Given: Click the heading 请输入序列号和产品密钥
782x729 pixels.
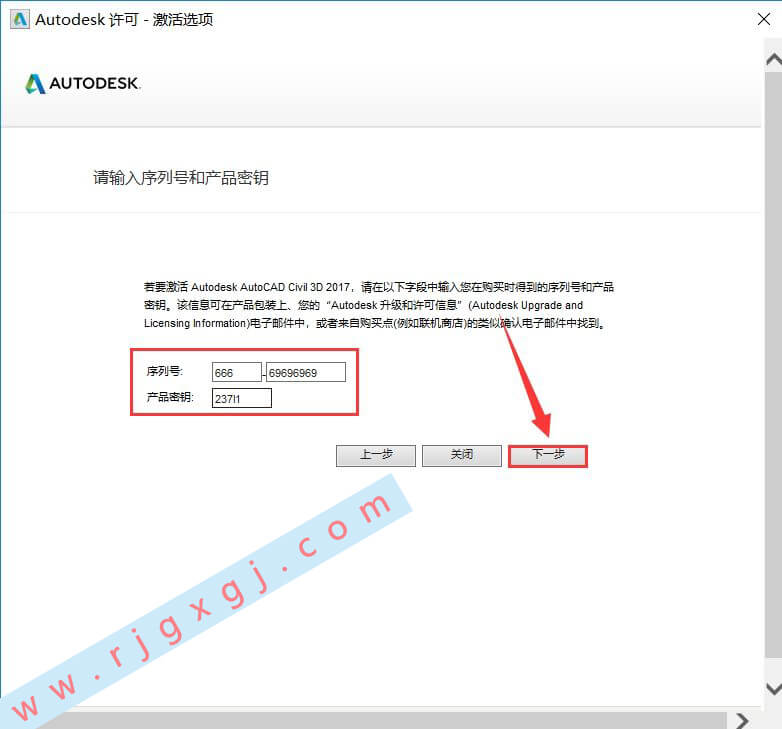Looking at the screenshot, I should coord(181,178).
